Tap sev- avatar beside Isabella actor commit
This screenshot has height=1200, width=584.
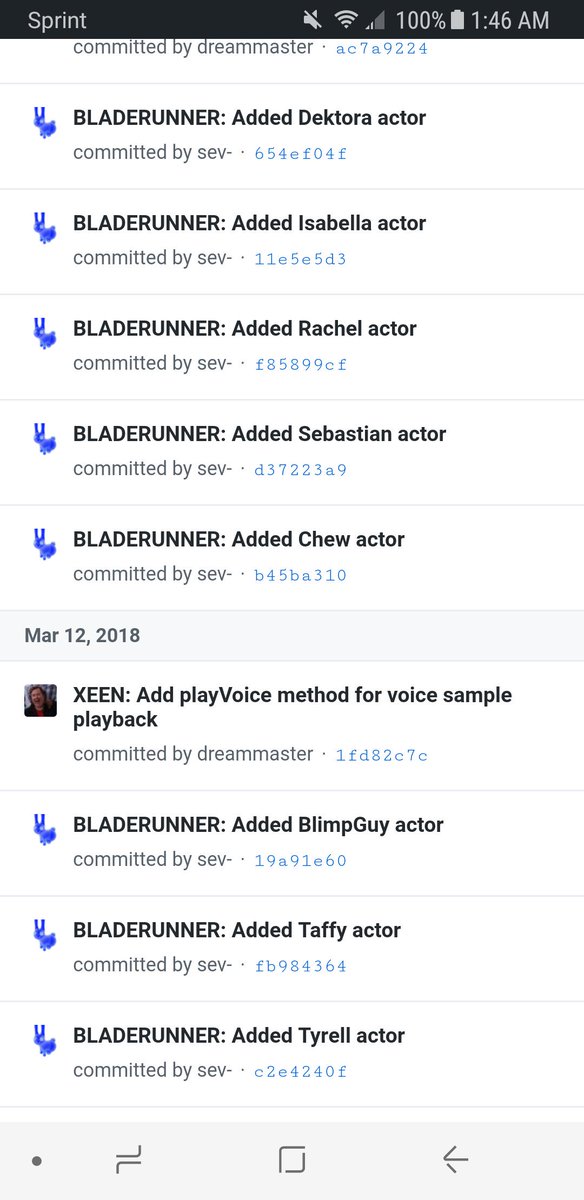pos(41,226)
